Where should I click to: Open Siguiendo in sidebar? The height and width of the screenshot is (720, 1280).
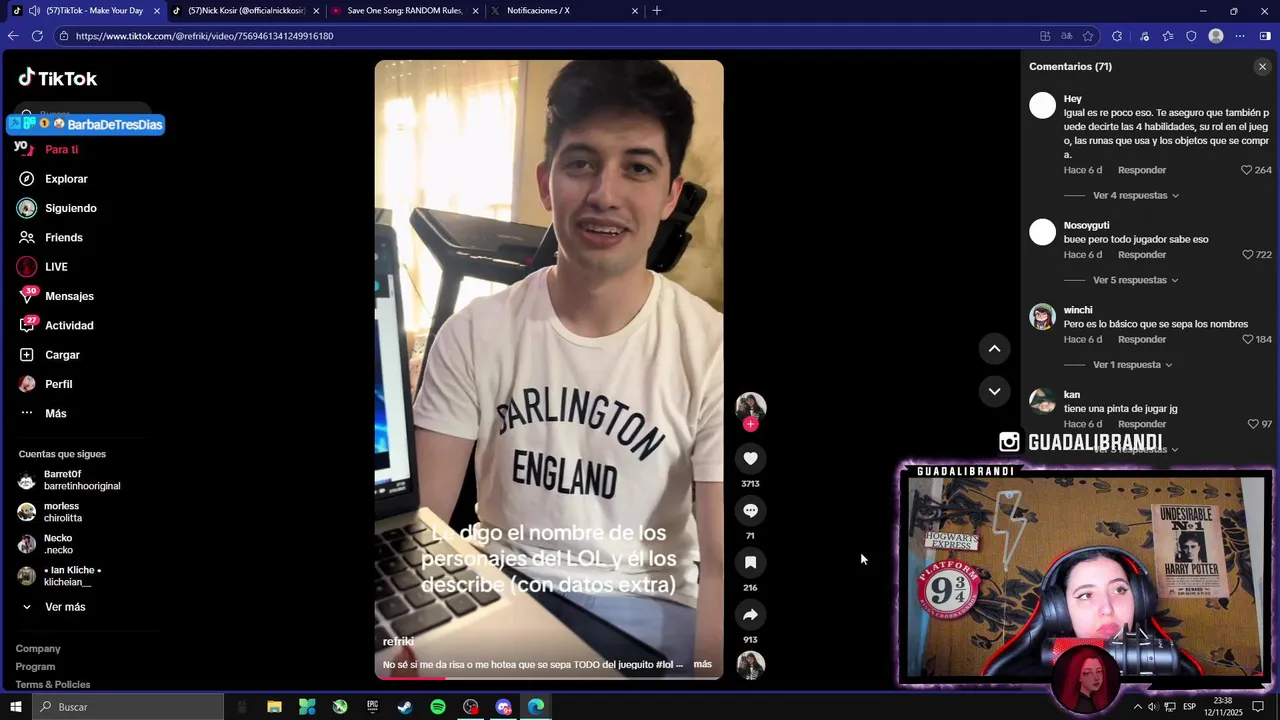tap(70, 208)
